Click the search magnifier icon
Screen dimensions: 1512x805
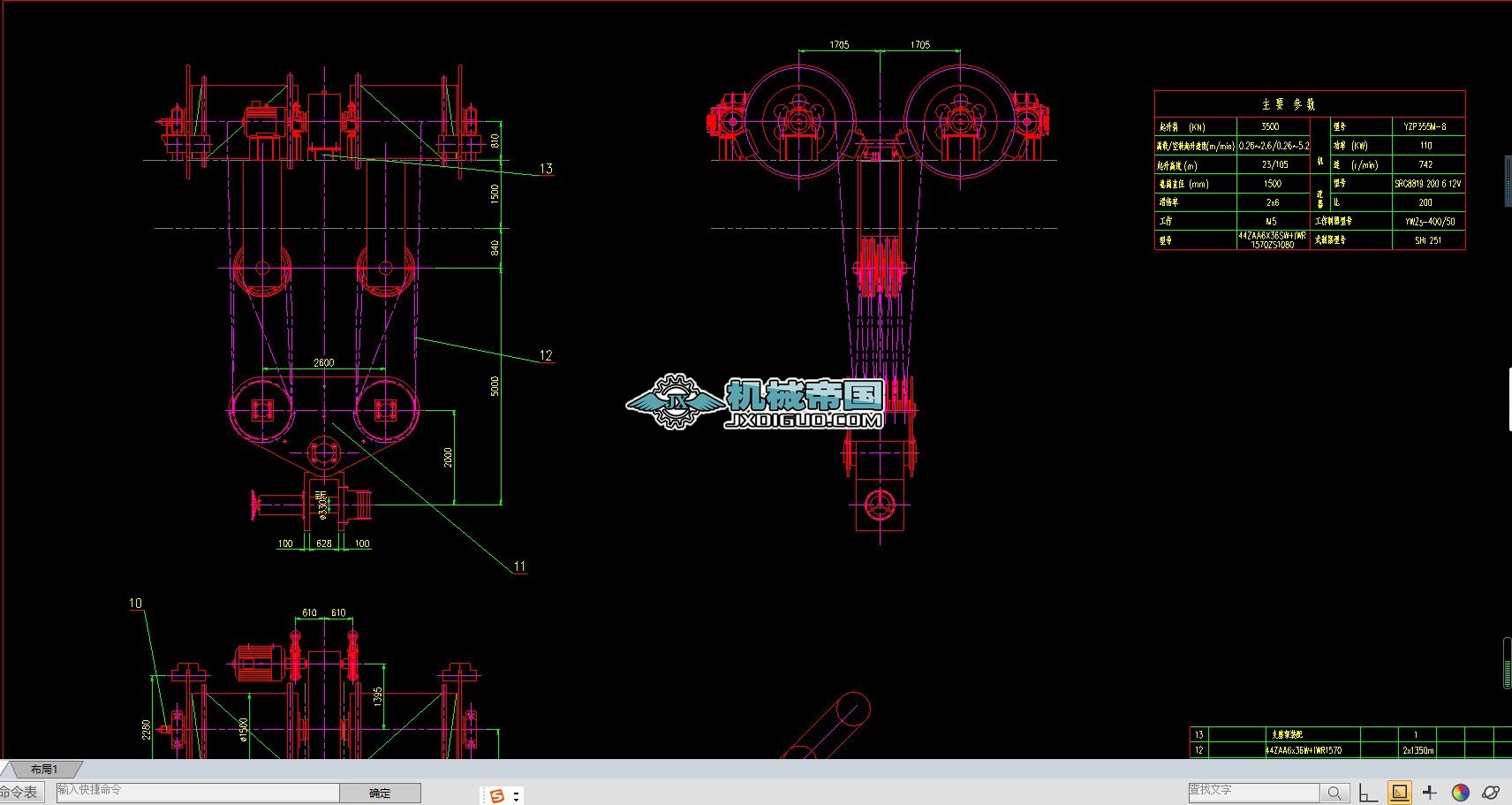(x=1334, y=793)
